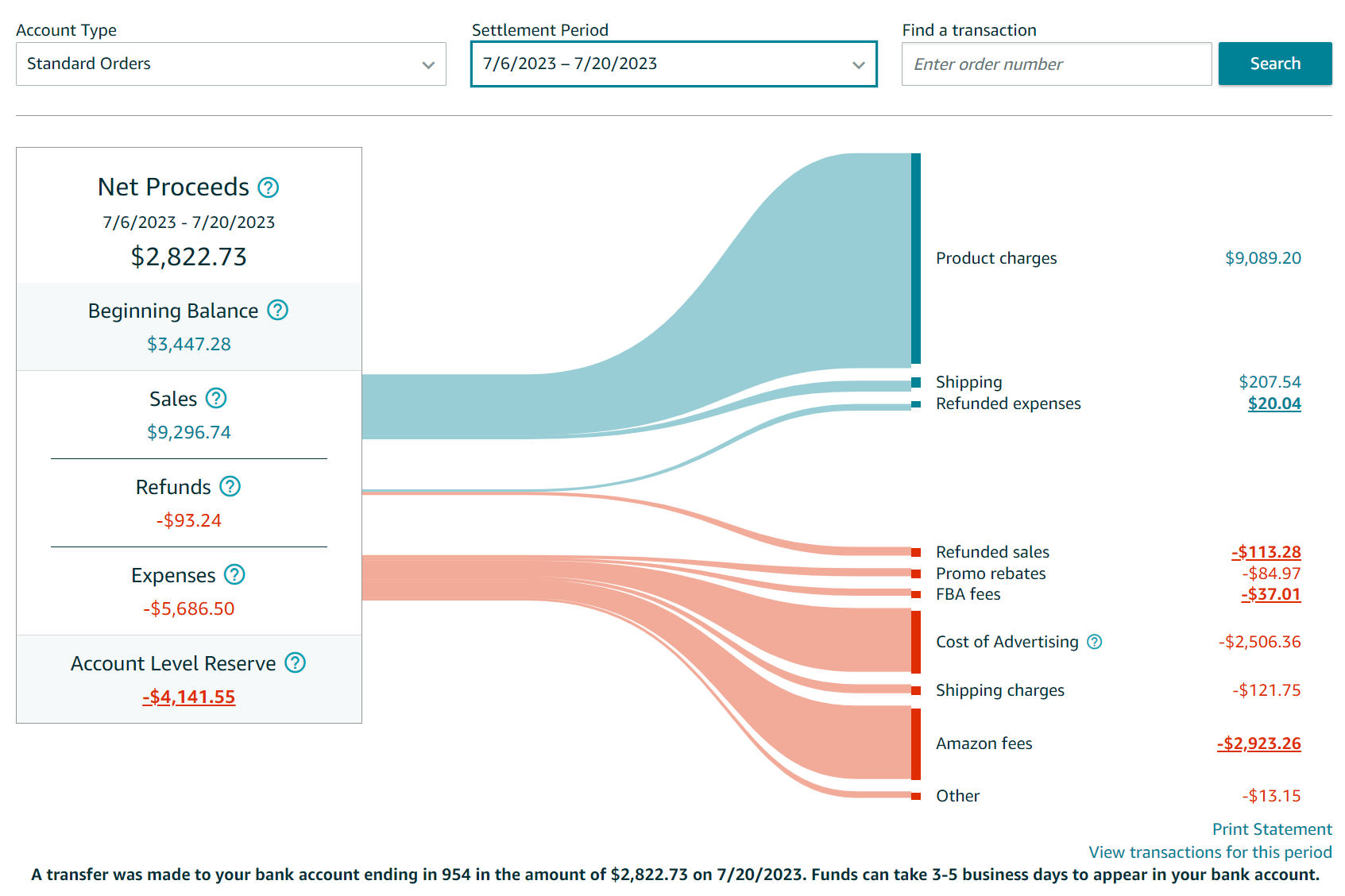Open the Account Level Reserve amount link
The height and width of the screenshot is (896, 1345).
189,697
